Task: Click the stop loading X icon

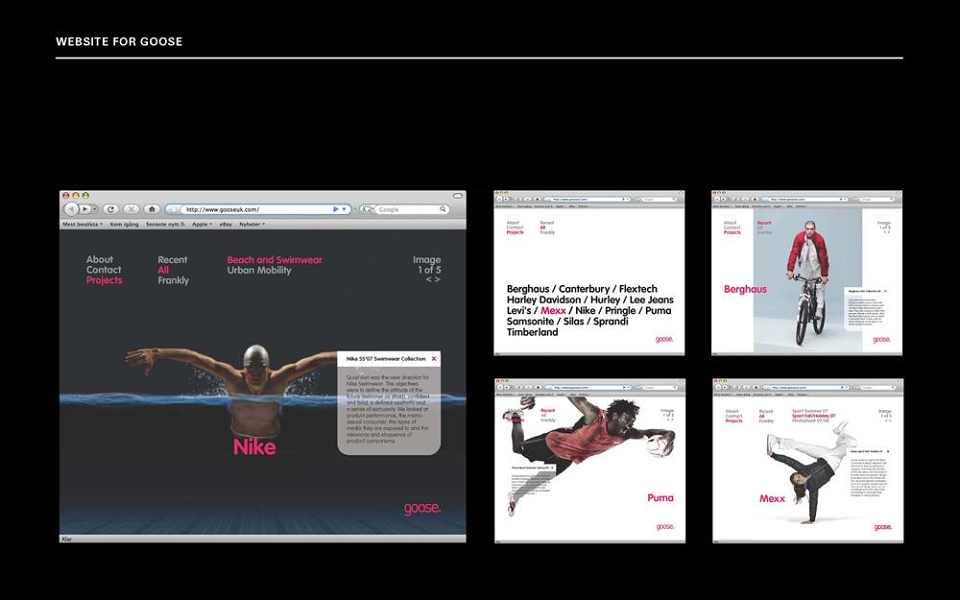Action: (131, 209)
